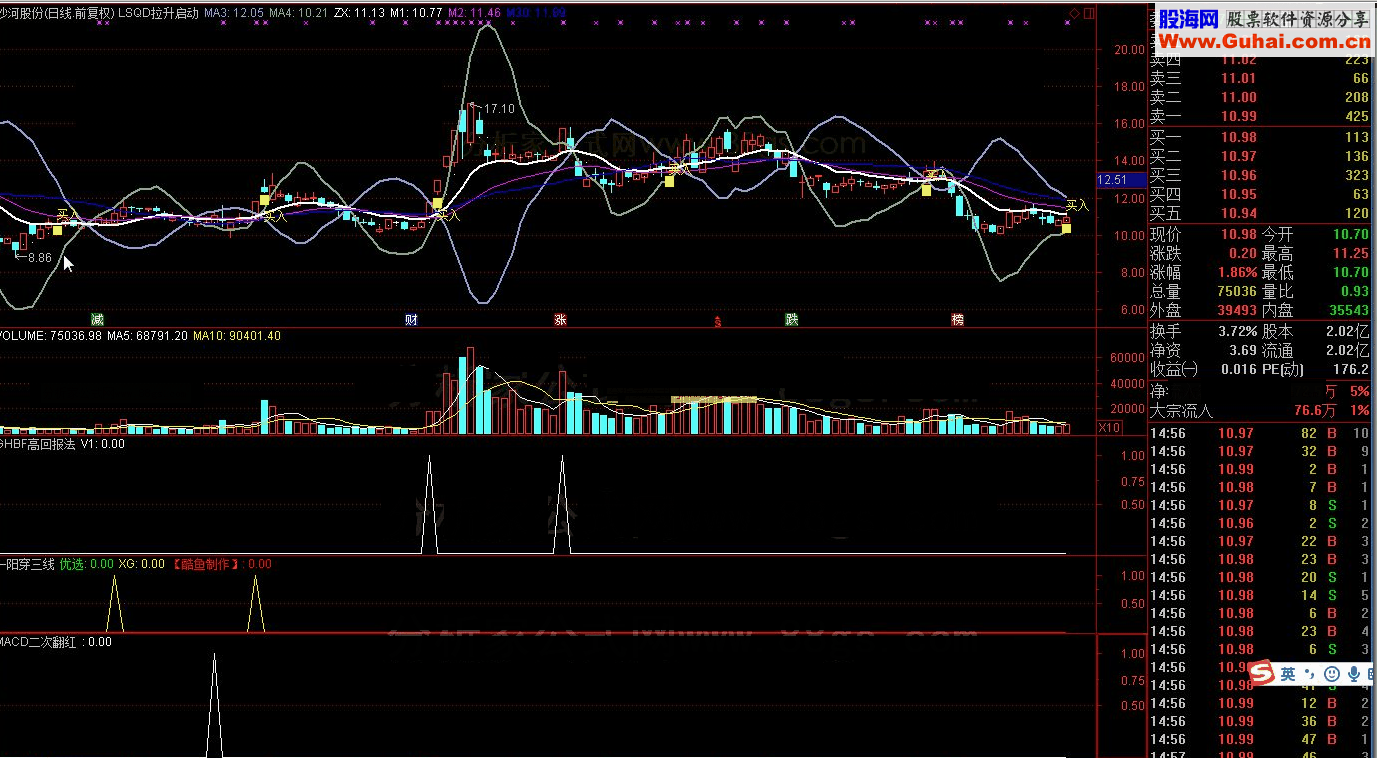This screenshot has height=758, width=1377.
Task: Select the 买二 10.97 bid row
Action: 1262,156
